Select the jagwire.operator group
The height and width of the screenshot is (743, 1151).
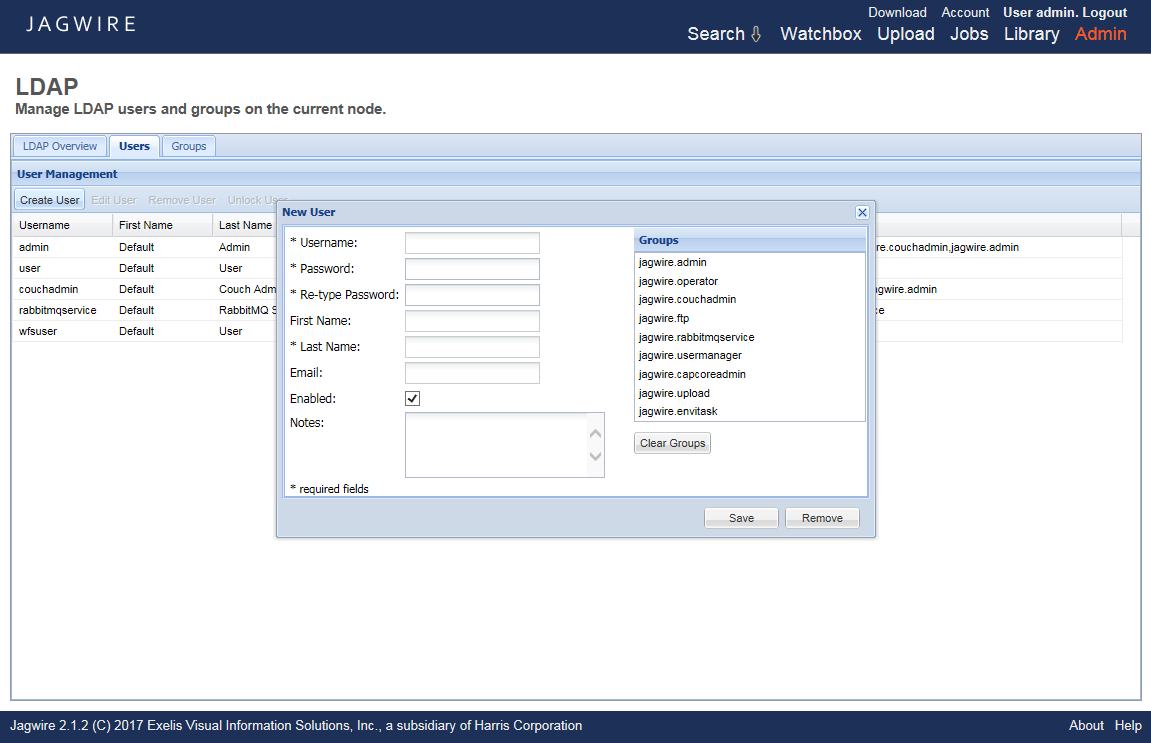coord(678,281)
